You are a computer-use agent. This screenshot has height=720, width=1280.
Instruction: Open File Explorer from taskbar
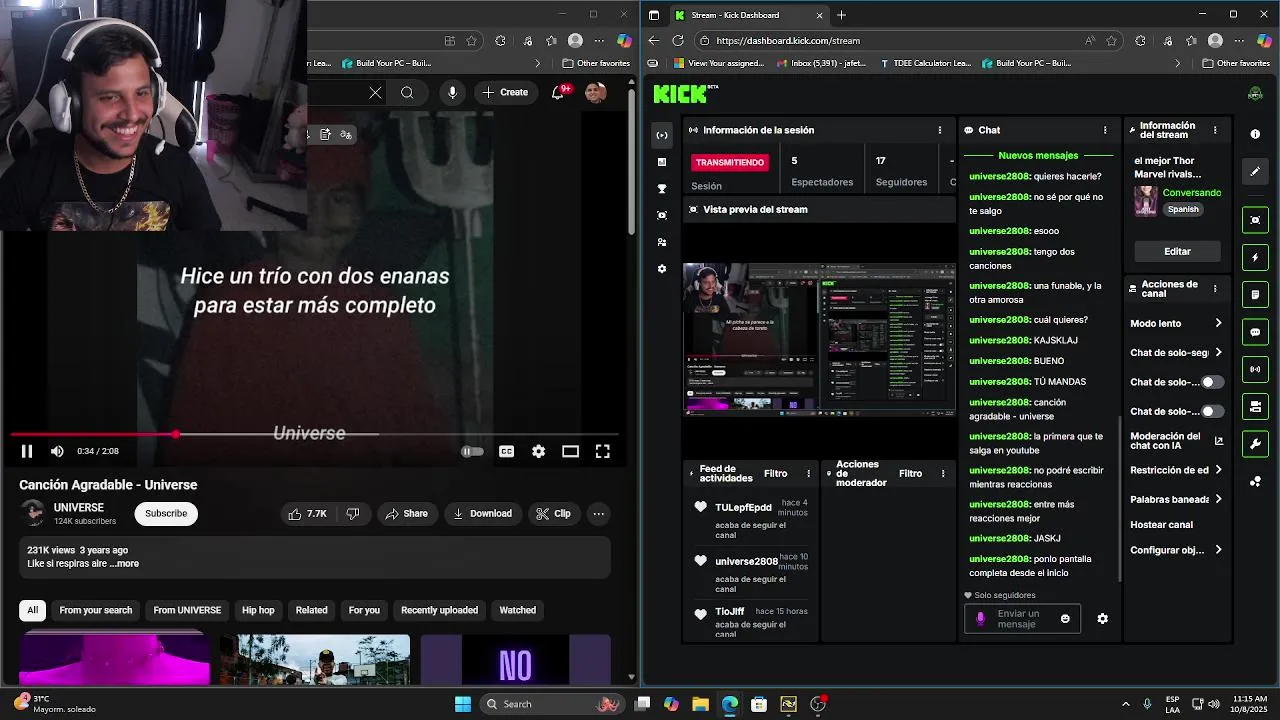coord(700,704)
